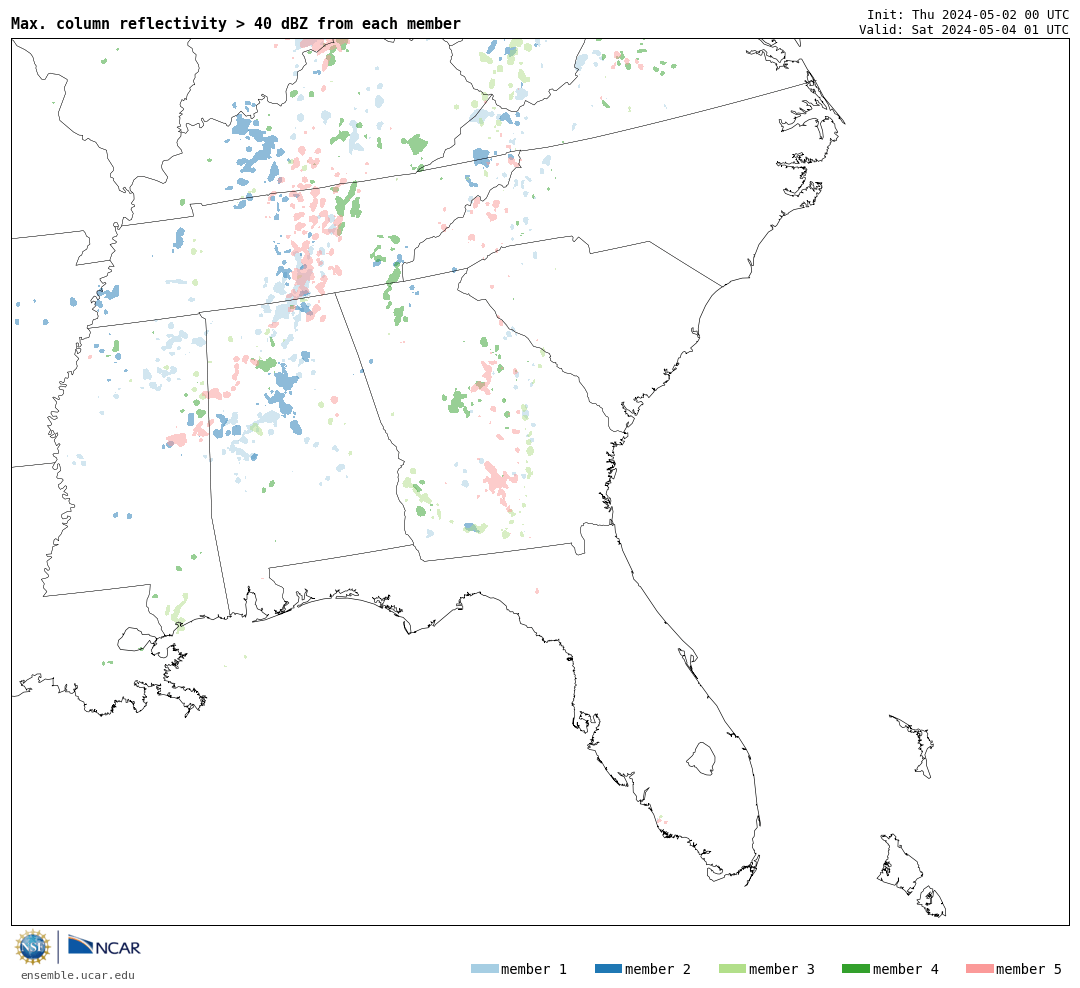Click the 'Init: Thu 2024-05-02 00 UTC' text
The width and height of the screenshot is (1080, 988).
point(968,14)
